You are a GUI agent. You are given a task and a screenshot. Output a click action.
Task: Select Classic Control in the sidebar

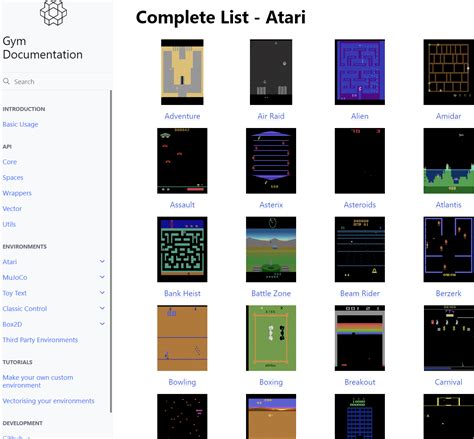(x=25, y=309)
